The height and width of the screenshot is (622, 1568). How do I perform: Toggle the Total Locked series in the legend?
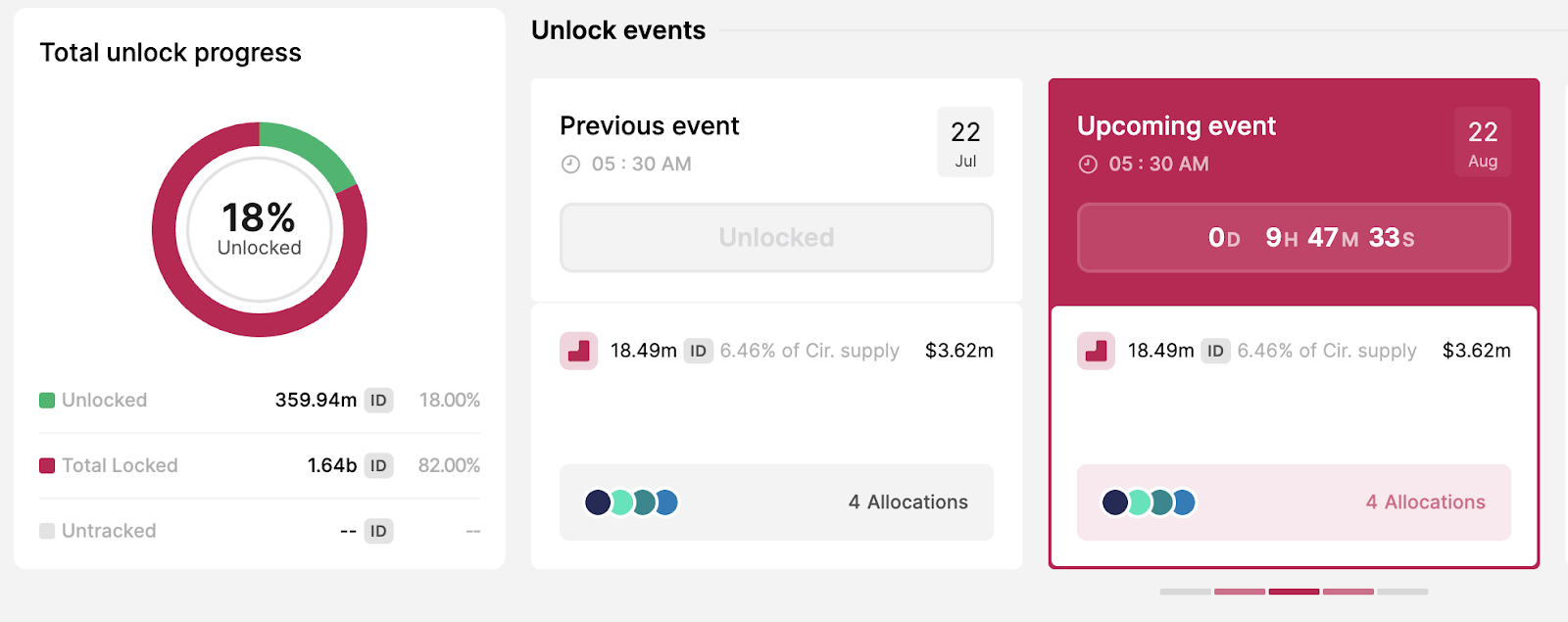tap(119, 465)
